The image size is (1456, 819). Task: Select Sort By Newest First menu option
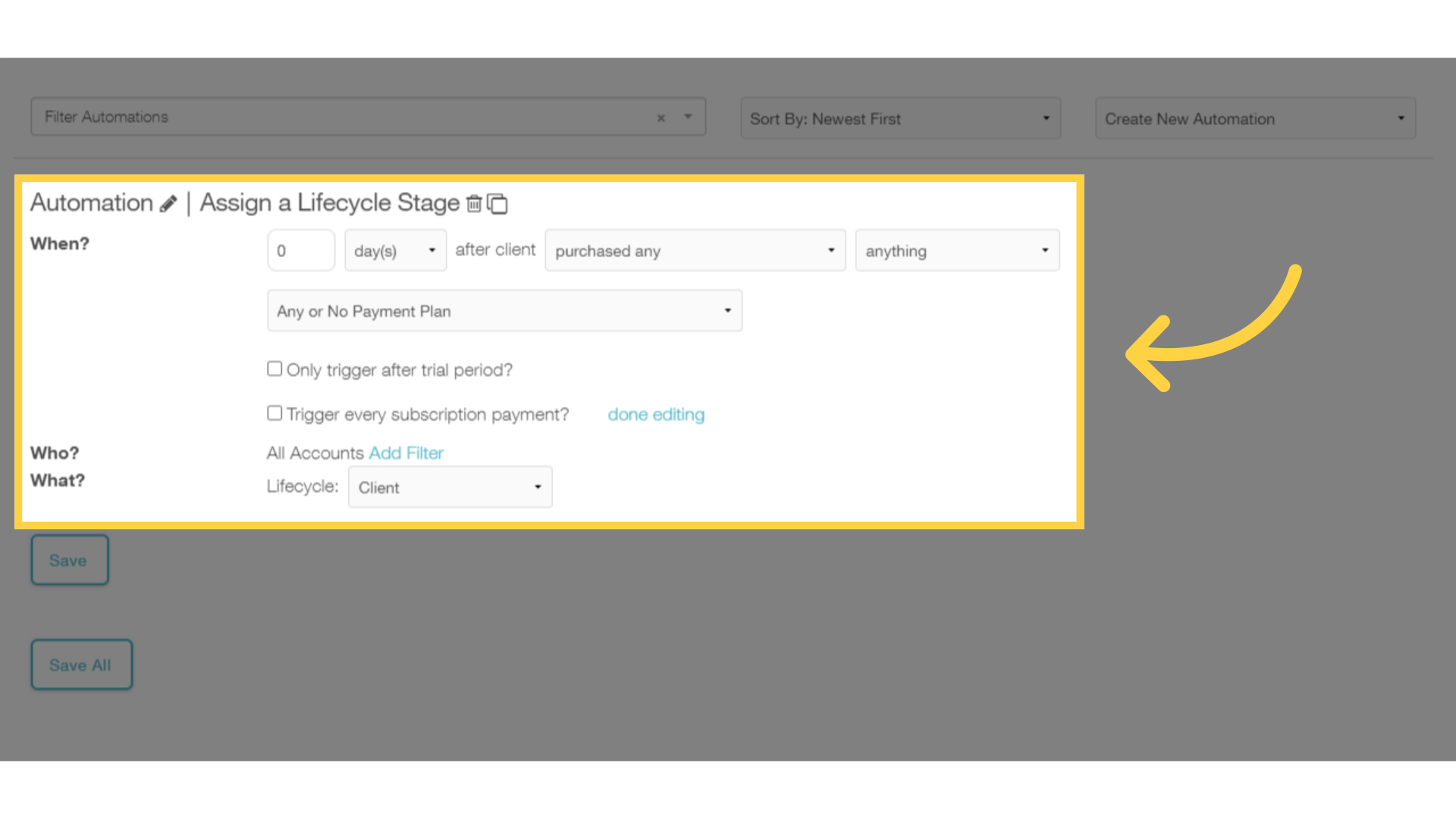pyautogui.click(x=898, y=118)
